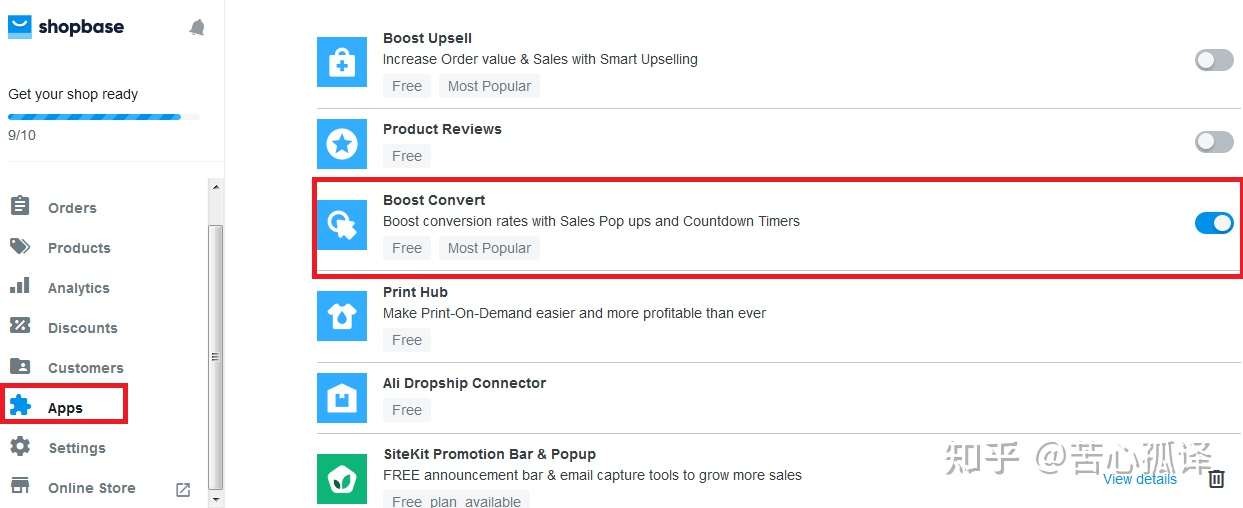Click the Boost Convert app icon
The height and width of the screenshot is (508, 1243).
click(342, 225)
